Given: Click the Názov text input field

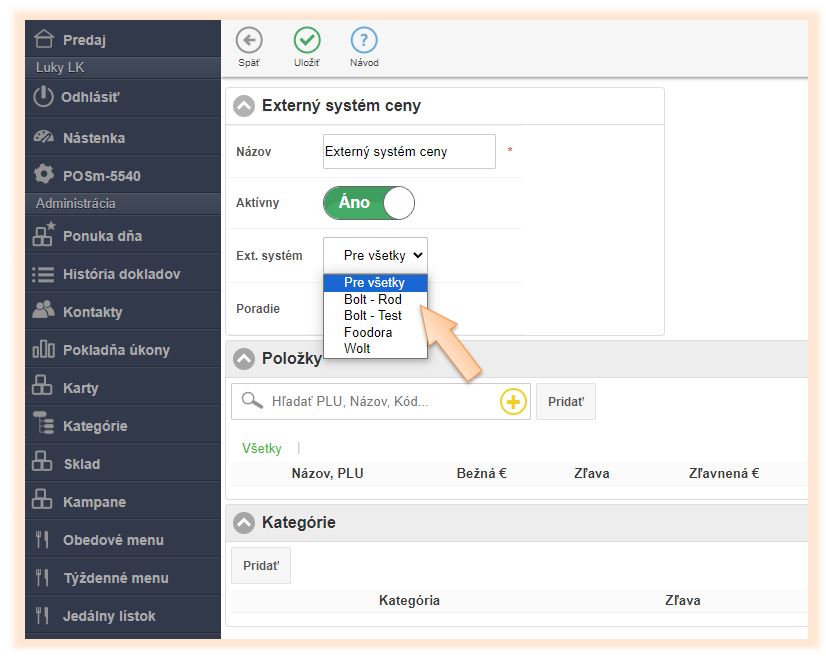Looking at the screenshot, I should click(409, 152).
